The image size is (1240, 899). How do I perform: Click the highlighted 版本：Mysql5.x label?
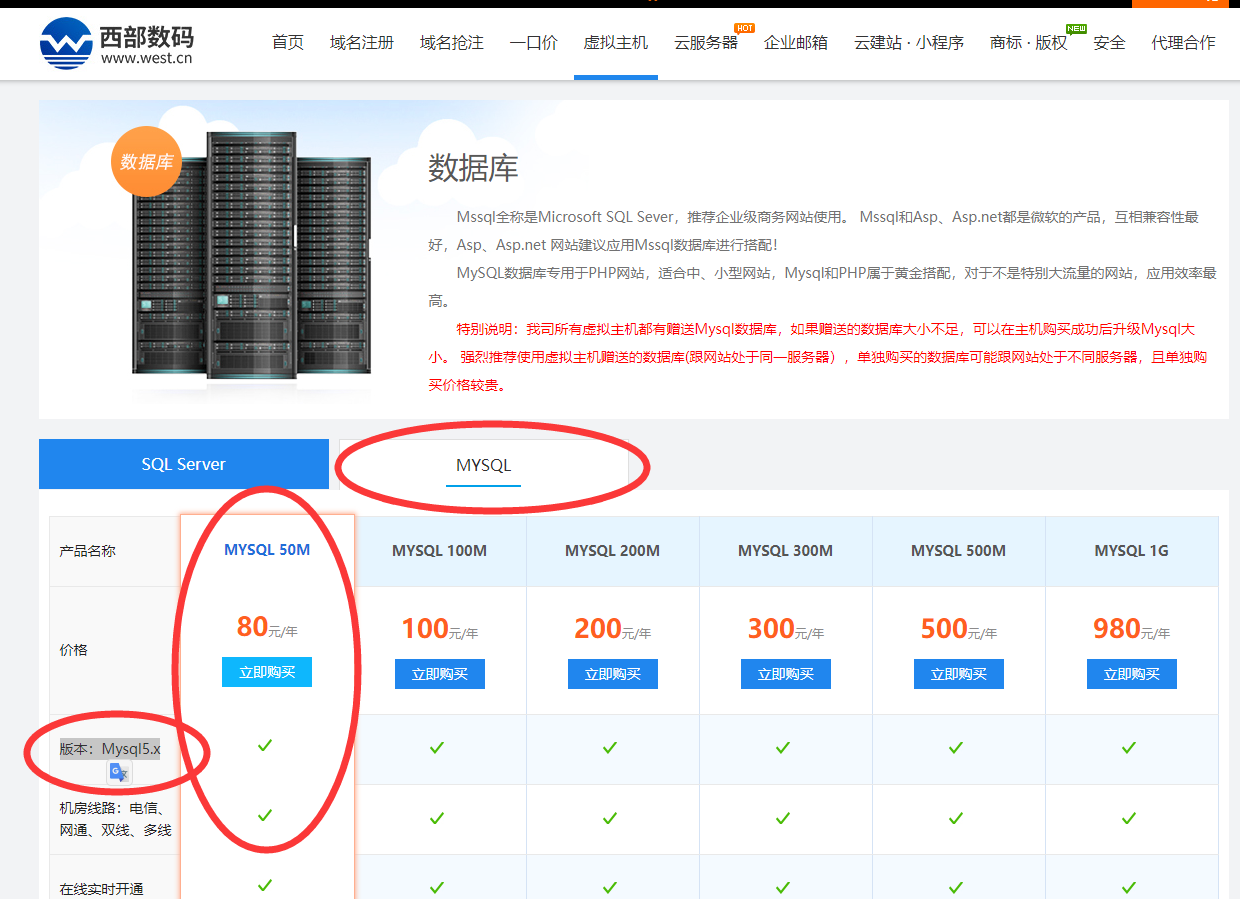(110, 749)
